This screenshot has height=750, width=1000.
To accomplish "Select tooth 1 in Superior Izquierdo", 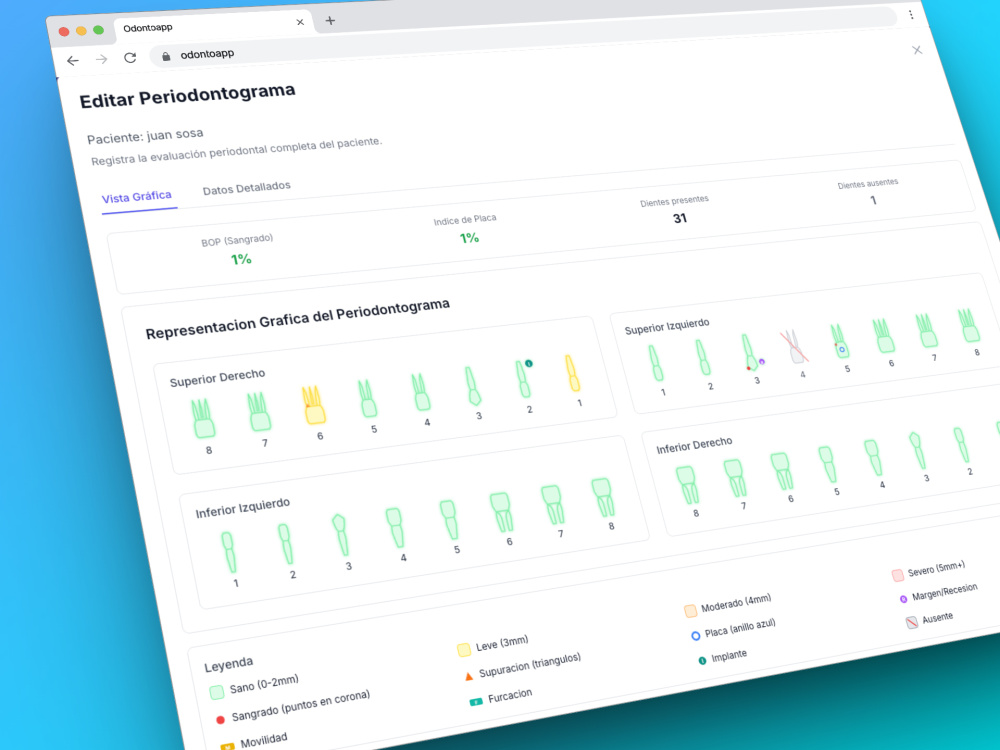I will [656, 363].
